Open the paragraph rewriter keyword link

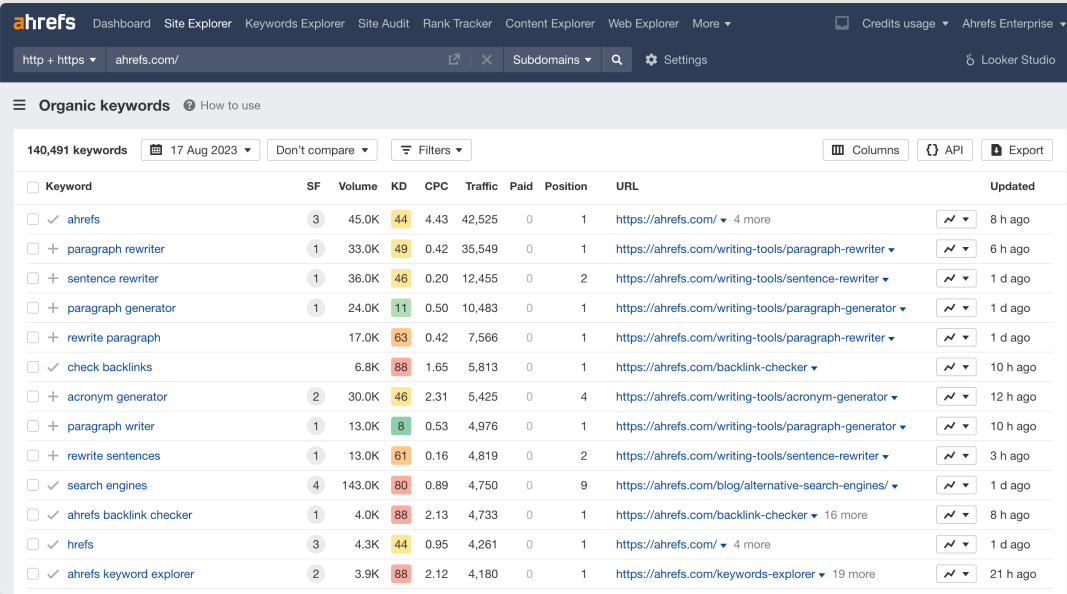coord(116,249)
